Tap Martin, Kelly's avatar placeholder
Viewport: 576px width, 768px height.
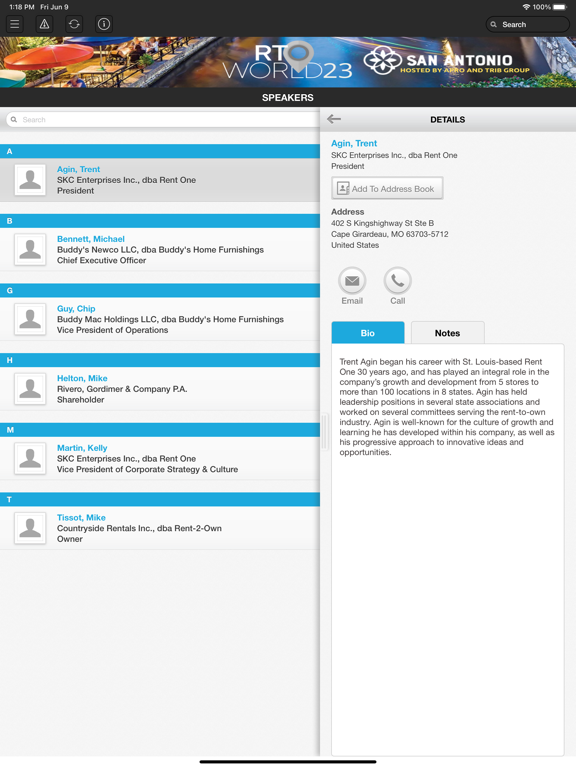[30, 458]
